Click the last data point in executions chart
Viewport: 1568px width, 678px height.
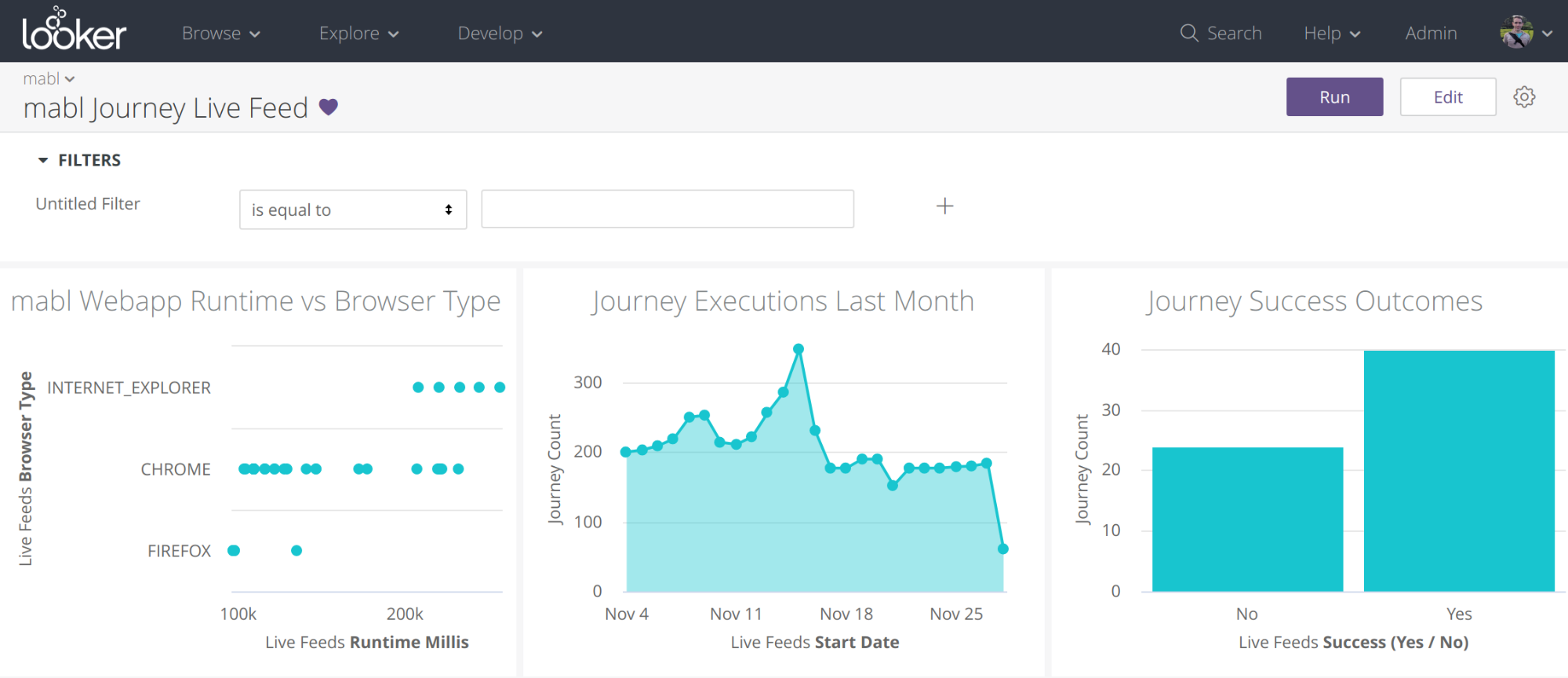click(x=1002, y=549)
